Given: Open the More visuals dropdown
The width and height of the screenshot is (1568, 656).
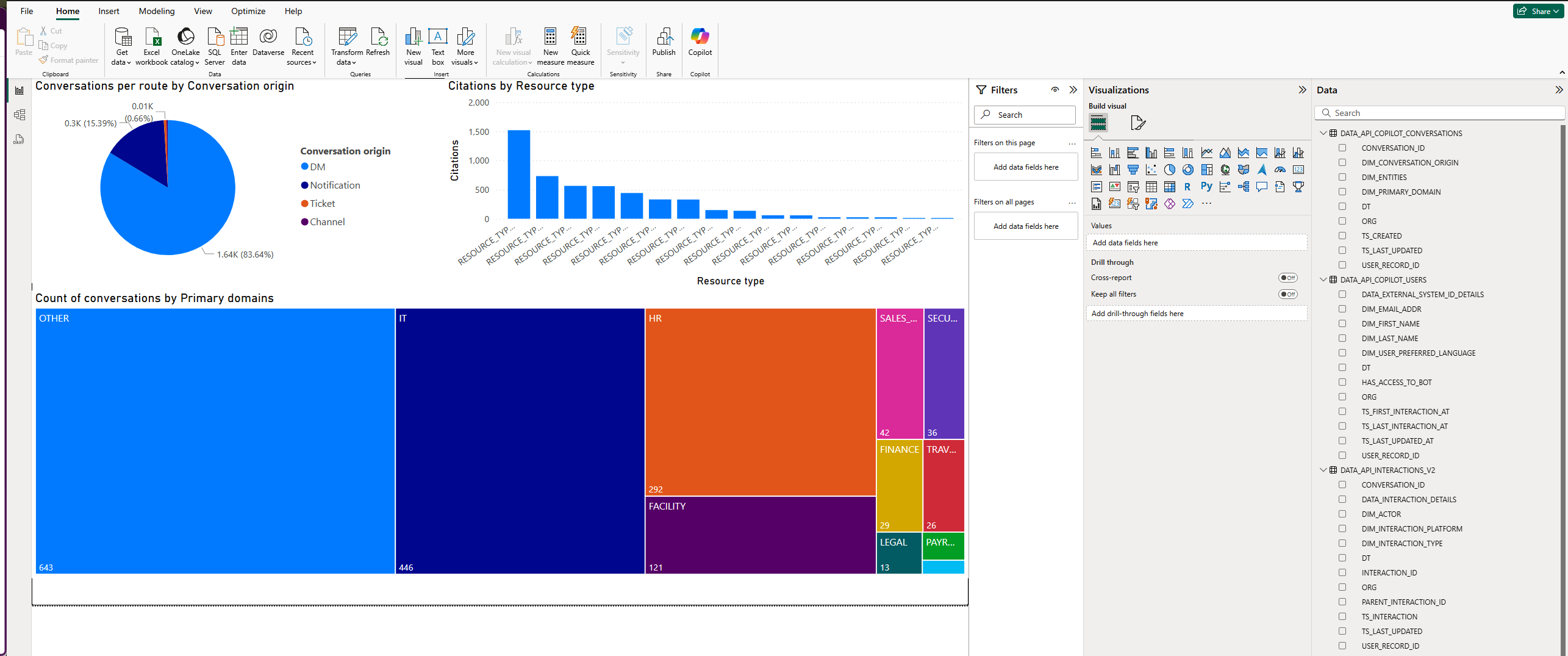Looking at the screenshot, I should pyautogui.click(x=465, y=46).
